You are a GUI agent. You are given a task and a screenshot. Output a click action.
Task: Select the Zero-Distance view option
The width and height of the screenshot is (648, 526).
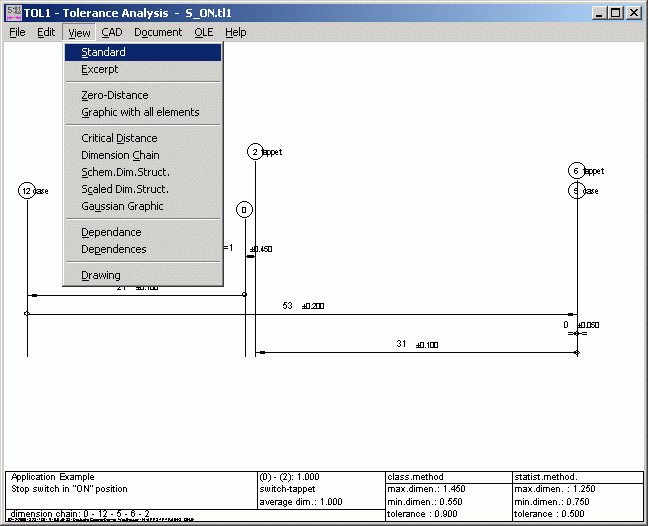tap(114, 95)
